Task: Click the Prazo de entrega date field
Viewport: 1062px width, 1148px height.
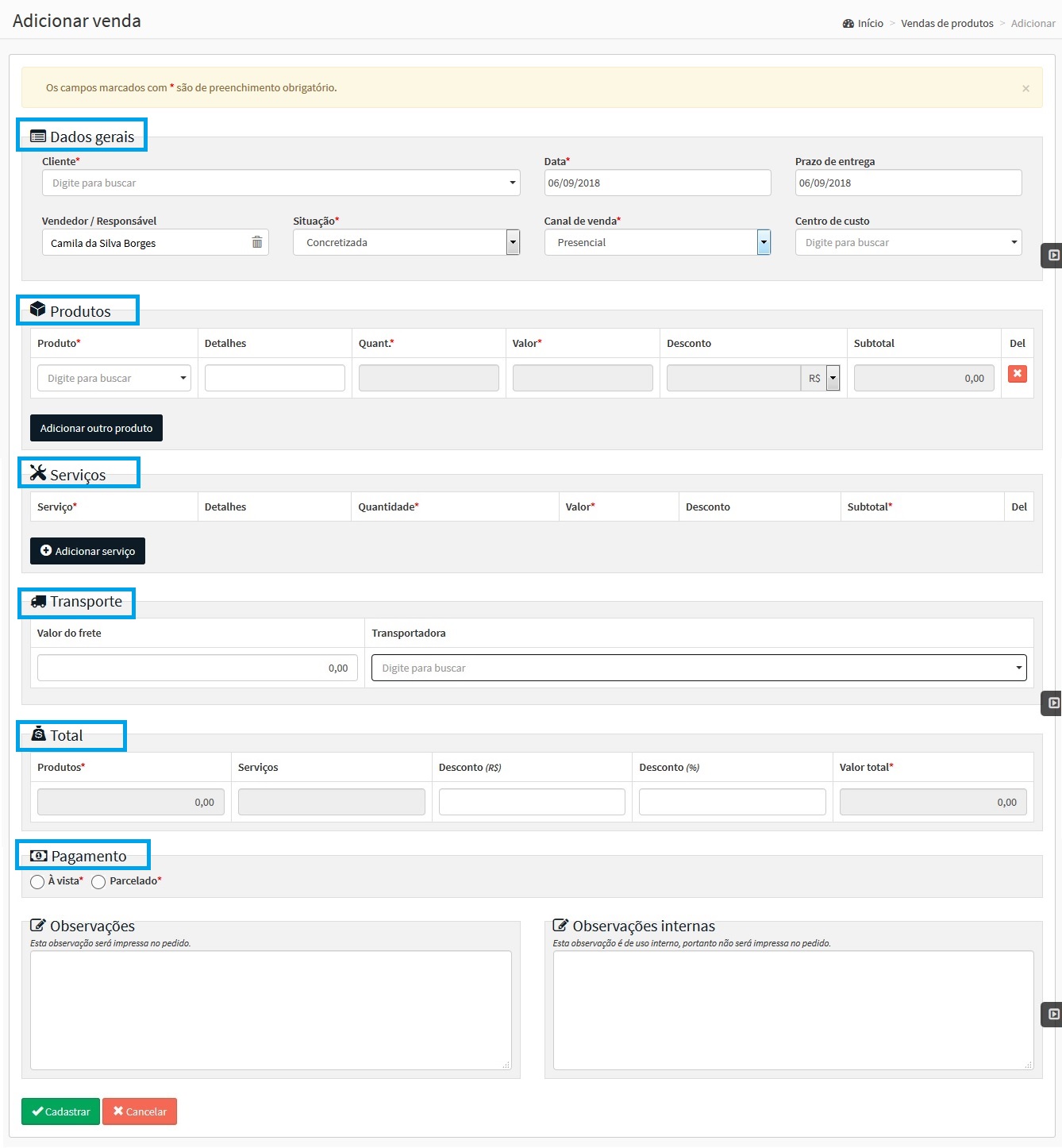Action: [908, 183]
